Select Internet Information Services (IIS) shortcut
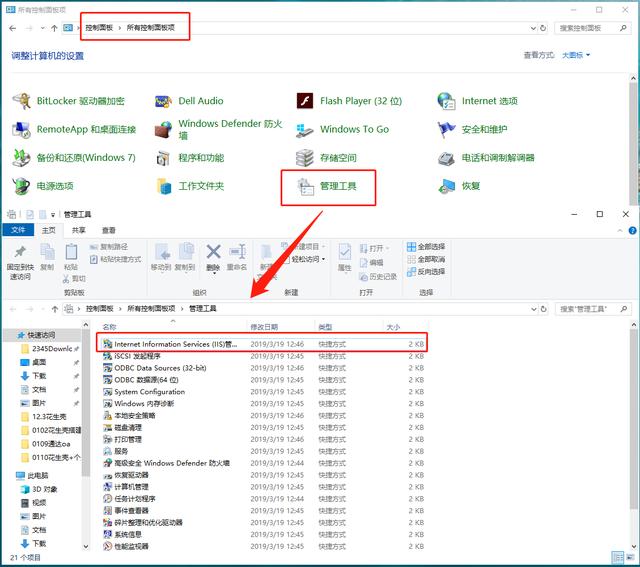640x567 pixels. [x=262, y=344]
